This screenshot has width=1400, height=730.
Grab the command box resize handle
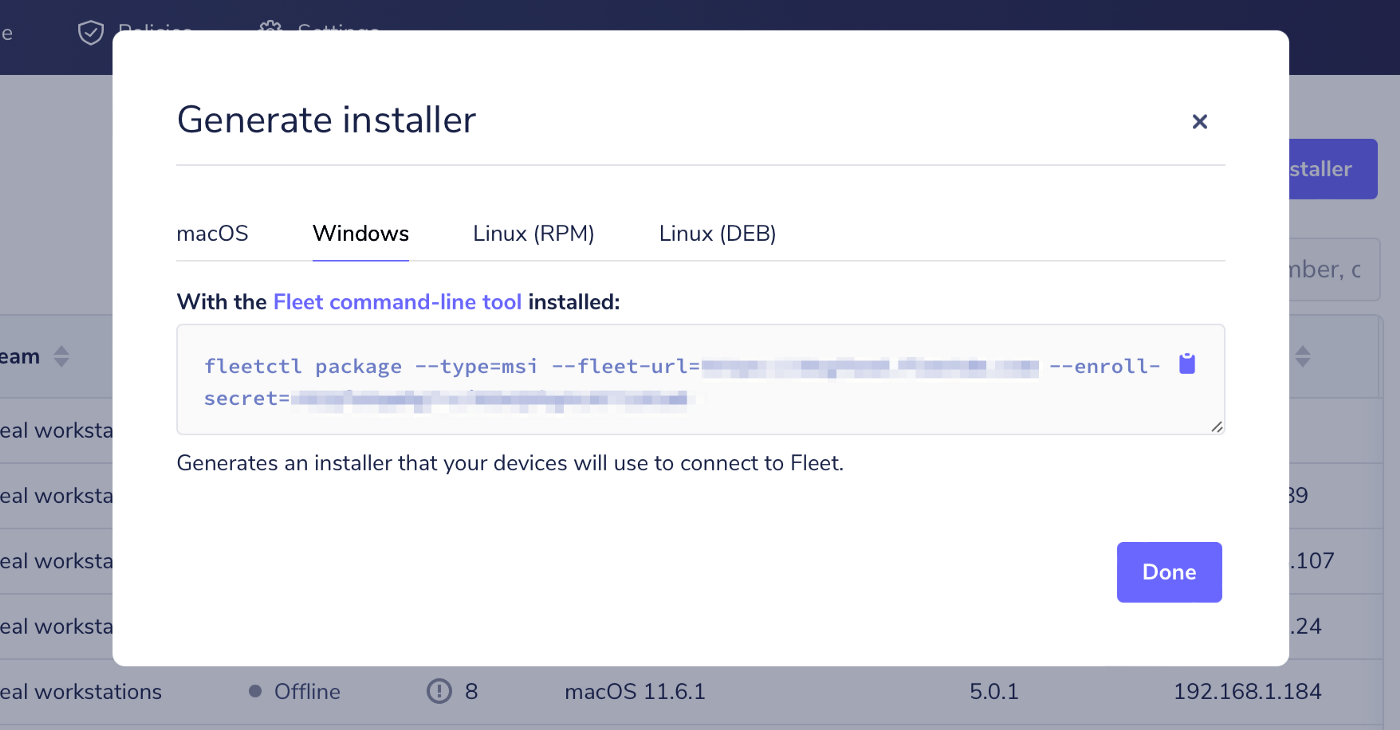(x=1216, y=427)
